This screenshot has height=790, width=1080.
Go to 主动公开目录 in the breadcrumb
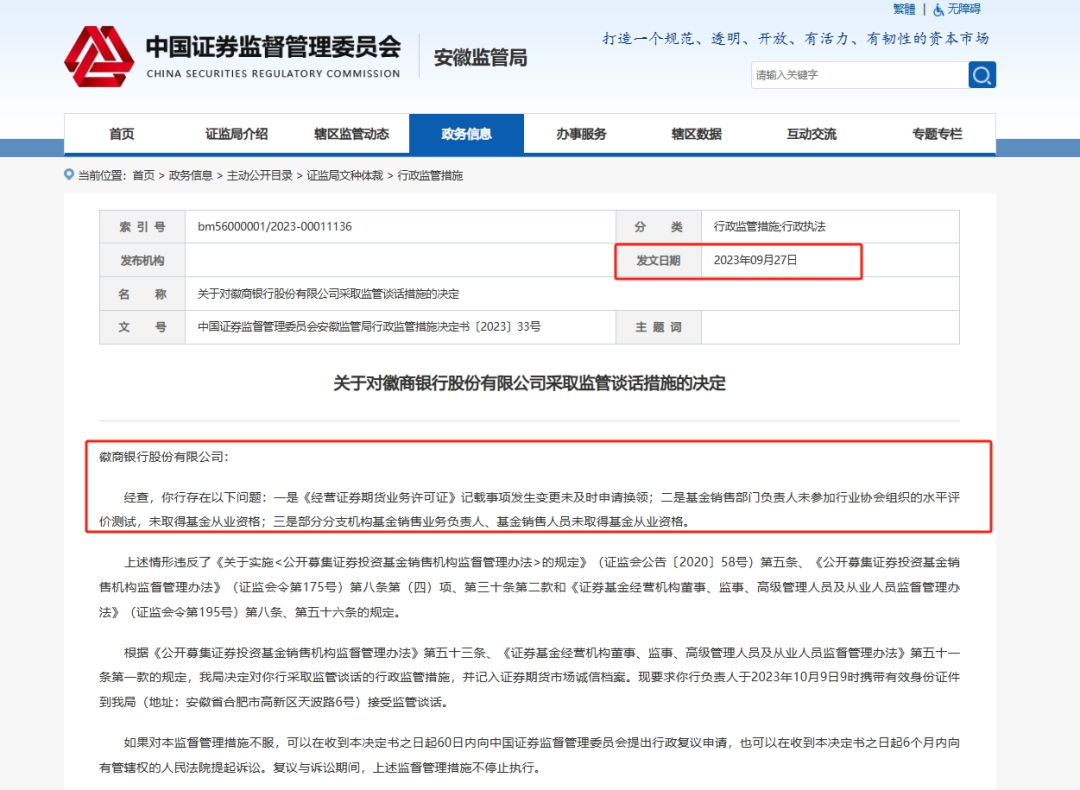pyautogui.click(x=260, y=176)
